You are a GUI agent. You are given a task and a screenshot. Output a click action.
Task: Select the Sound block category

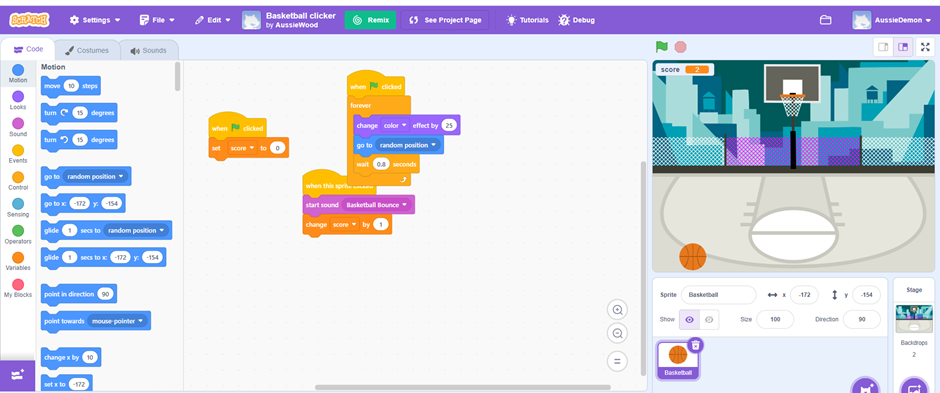point(18,127)
